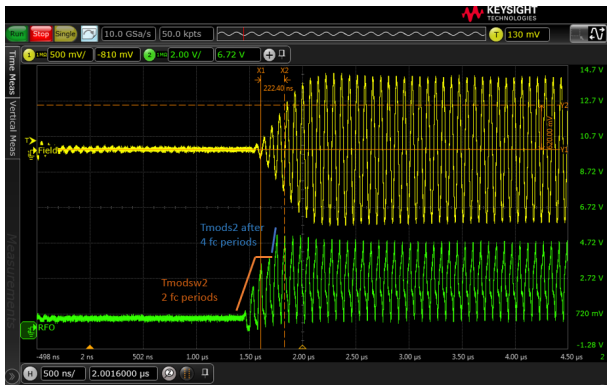
Task: Click the -1.28 V vertical axis label
Action: (x=590, y=345)
